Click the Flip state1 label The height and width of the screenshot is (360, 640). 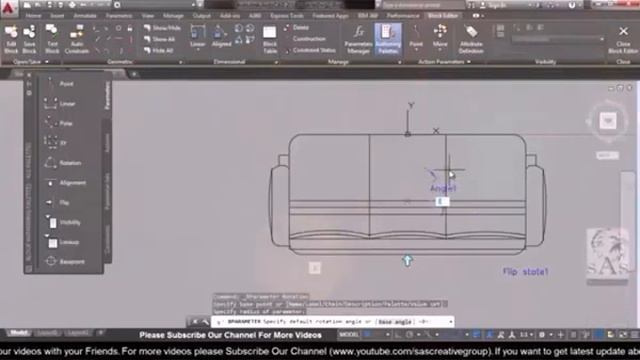[x=526, y=271]
